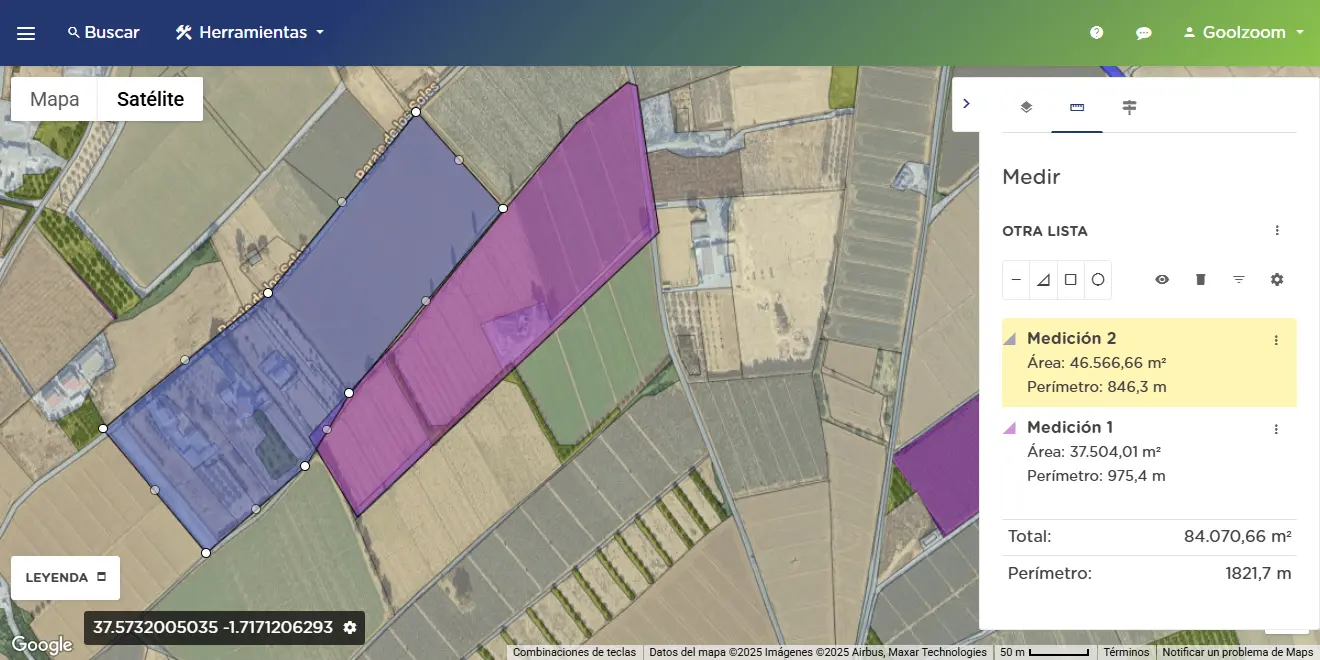Screen dimensions: 1320x660
Task: Open the measurement filter icon
Action: [1239, 280]
